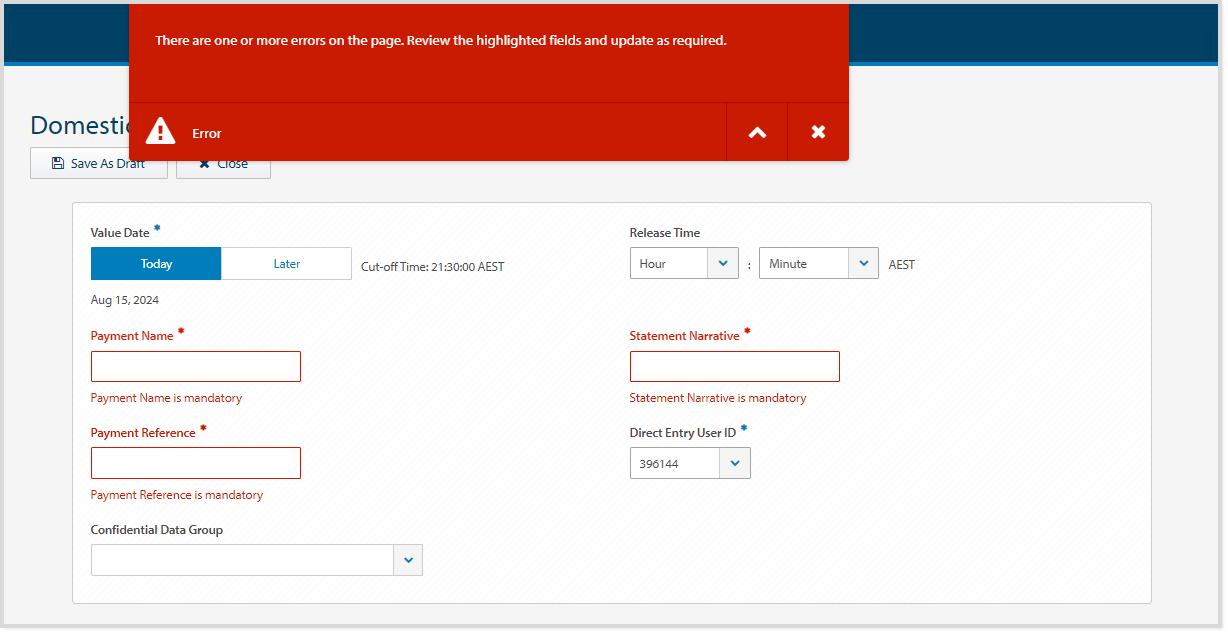Click the dropdown arrow next to 396144

pyautogui.click(x=735, y=462)
